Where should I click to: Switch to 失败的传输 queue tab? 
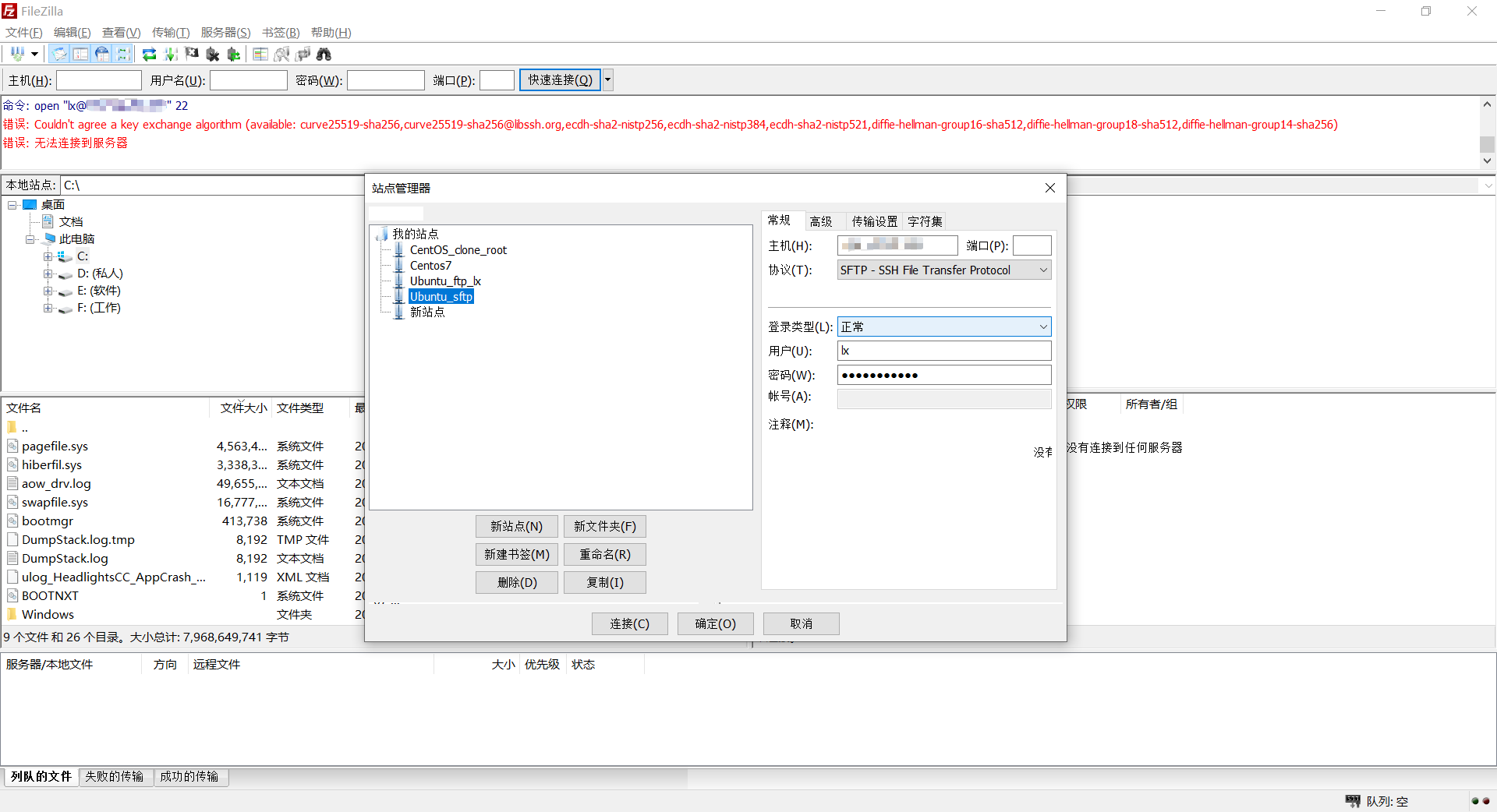tap(115, 777)
